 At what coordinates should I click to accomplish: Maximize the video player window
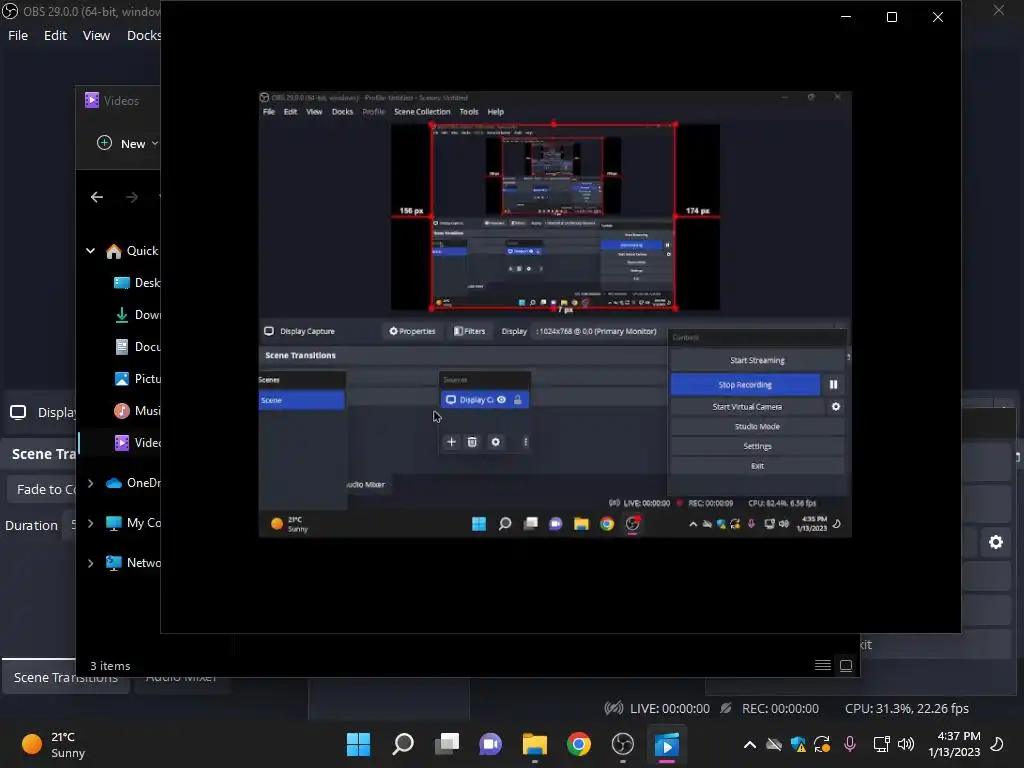tap(892, 17)
